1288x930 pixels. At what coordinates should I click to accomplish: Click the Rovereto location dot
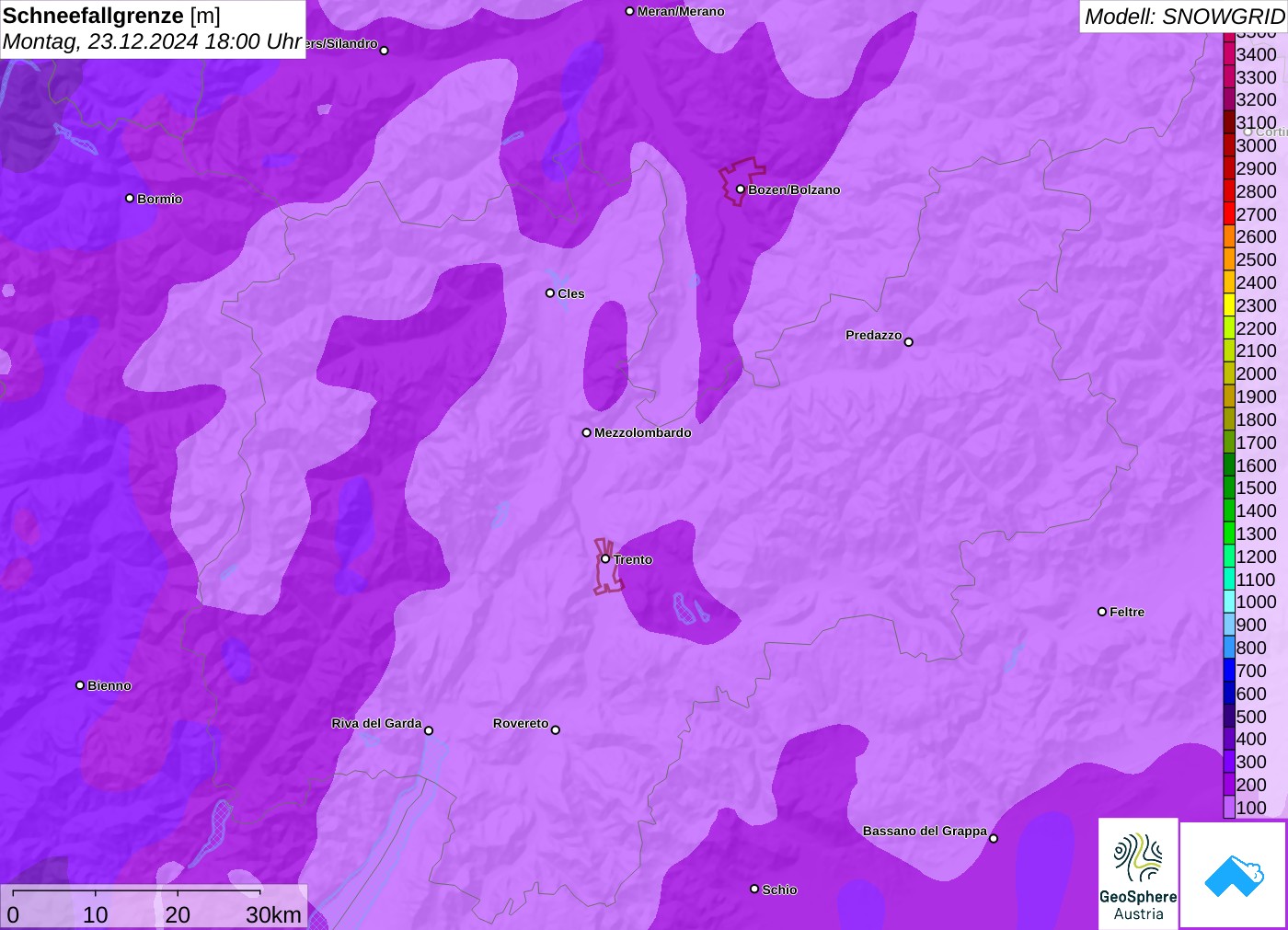coord(556,729)
